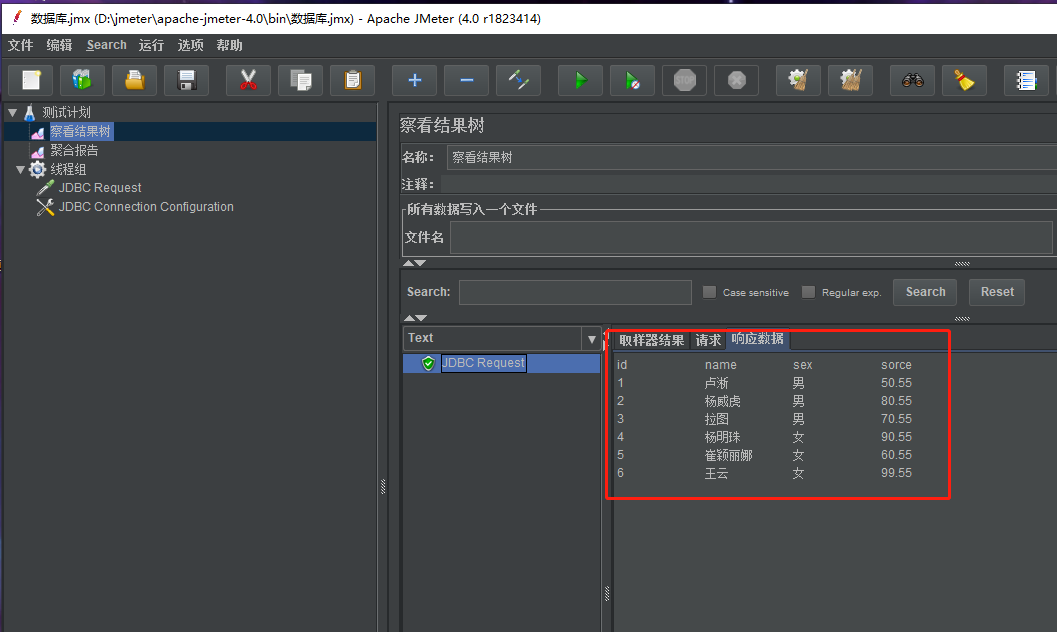Collapse all nodes with minus icon

(x=466, y=80)
